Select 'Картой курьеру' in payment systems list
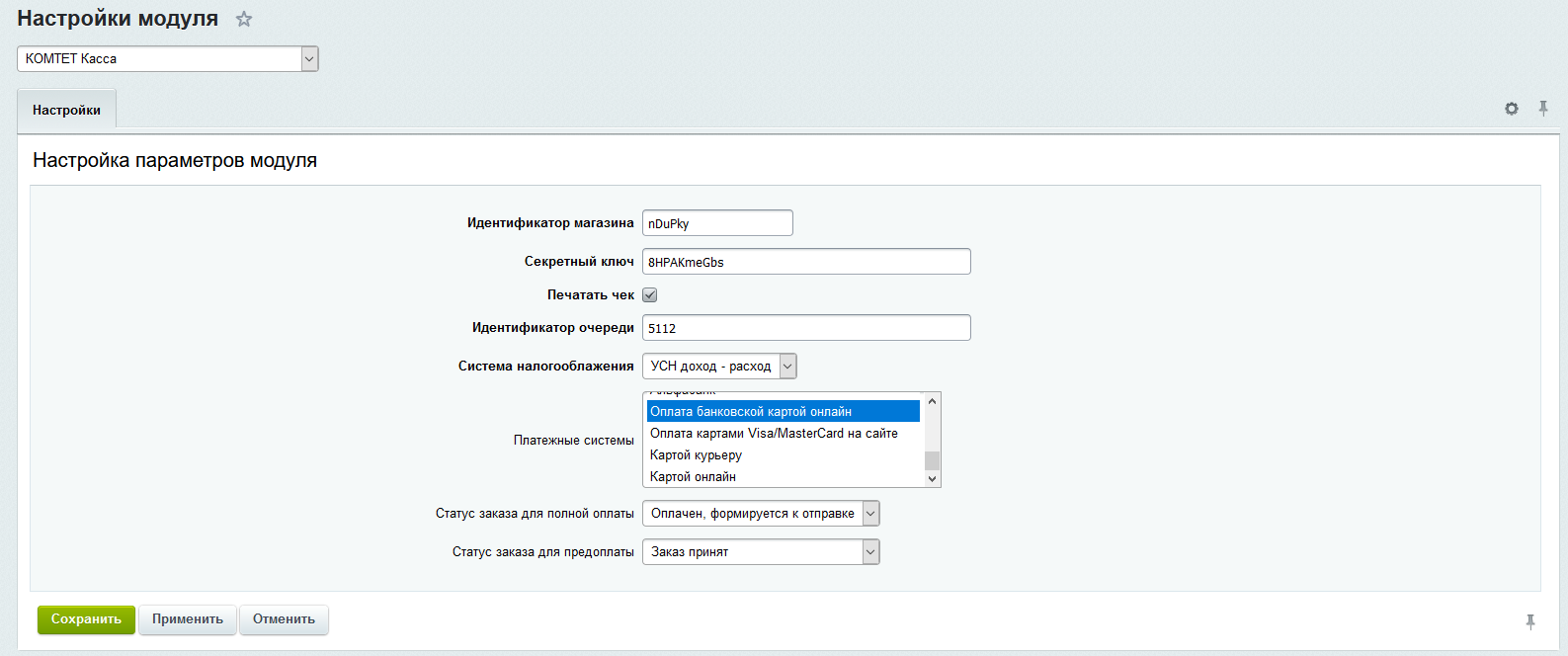 click(696, 455)
